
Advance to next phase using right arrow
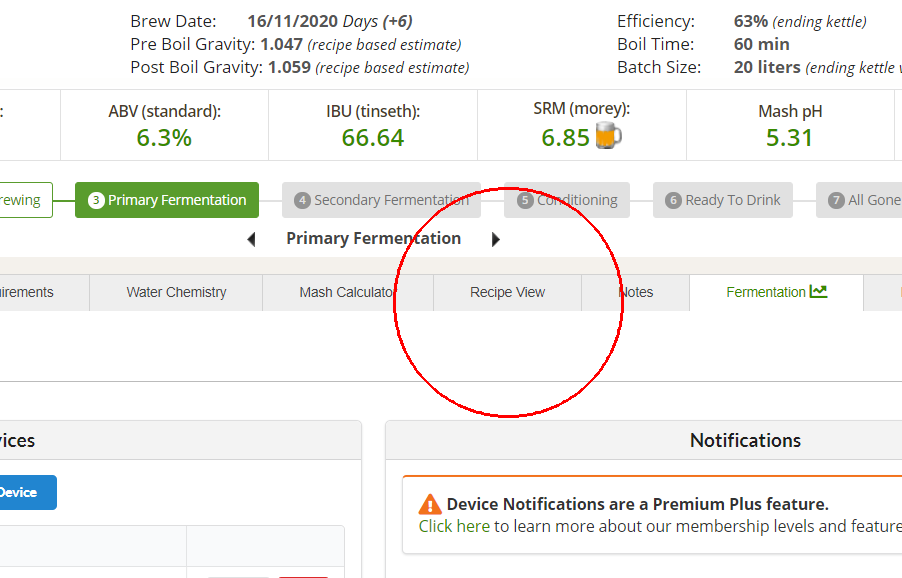click(x=495, y=239)
